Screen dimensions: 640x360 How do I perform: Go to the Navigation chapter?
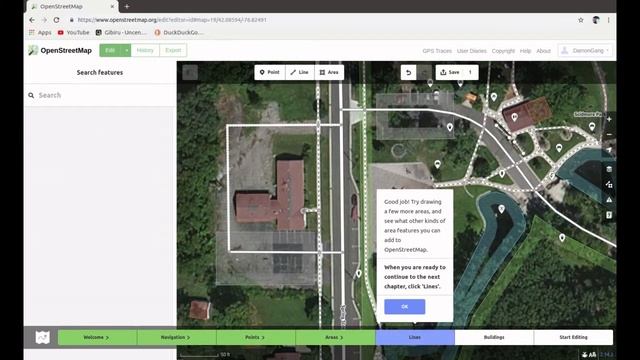pos(176,337)
